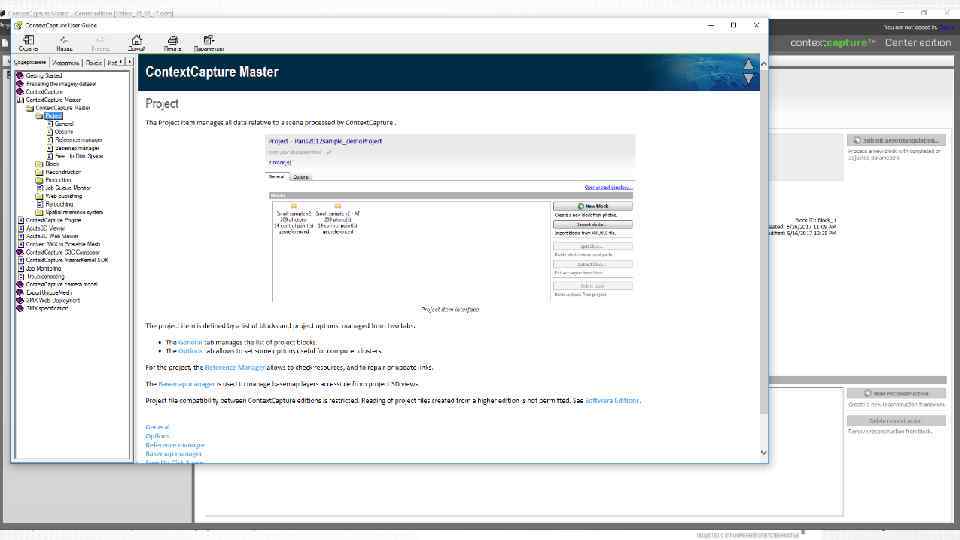Select the highlighted Project tree item
Image resolution: width=960 pixels, height=540 pixels.
click(53, 116)
